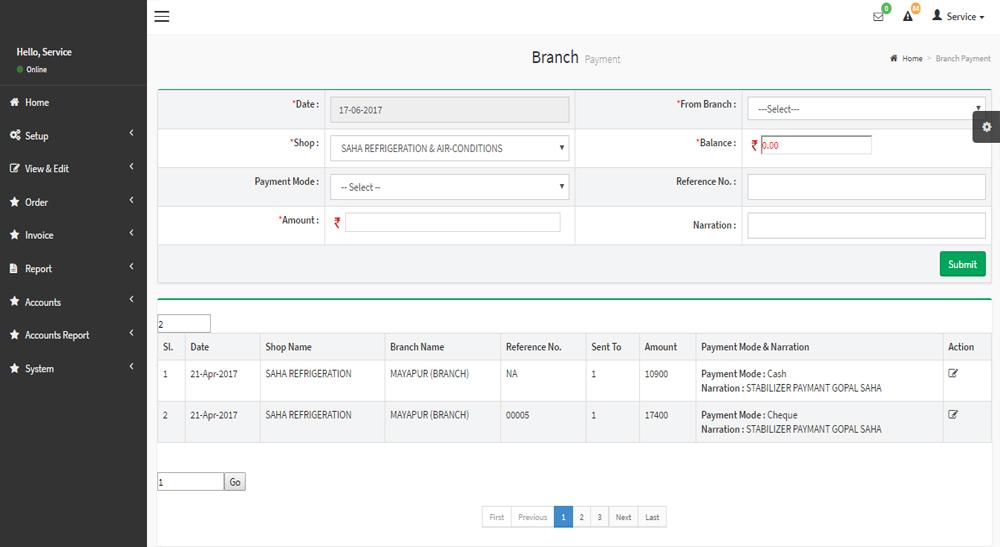Focus the Narration input field
The width and height of the screenshot is (1000, 547).
866,226
